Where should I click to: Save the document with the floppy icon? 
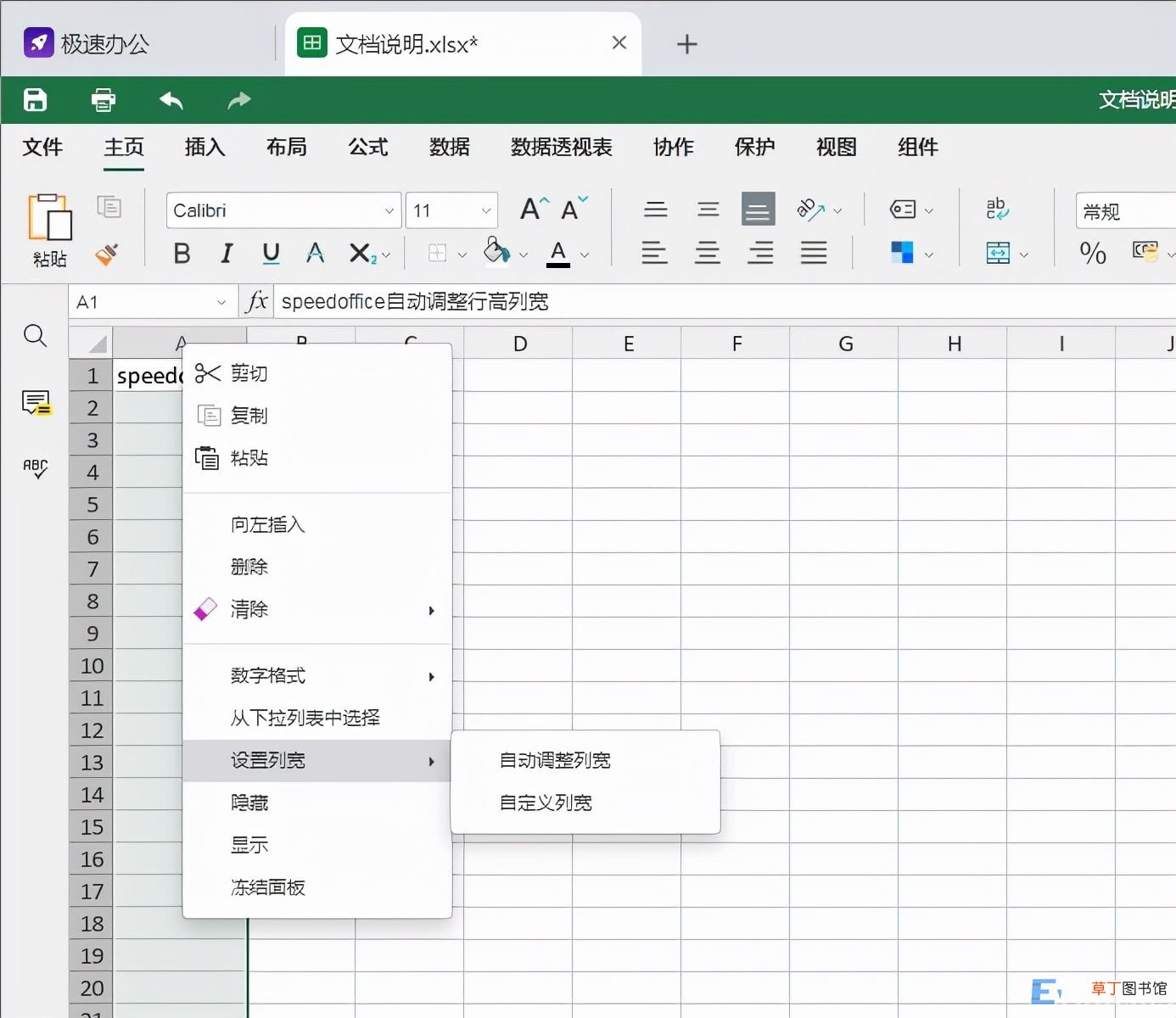pyautogui.click(x=35, y=100)
